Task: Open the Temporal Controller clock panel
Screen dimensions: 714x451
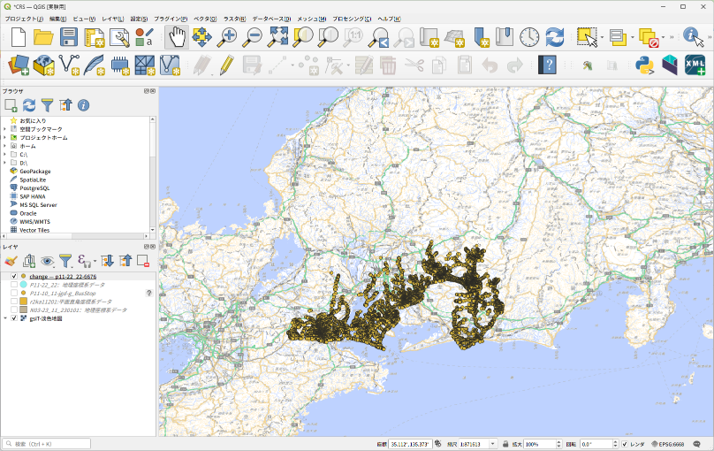Action: tap(528, 38)
